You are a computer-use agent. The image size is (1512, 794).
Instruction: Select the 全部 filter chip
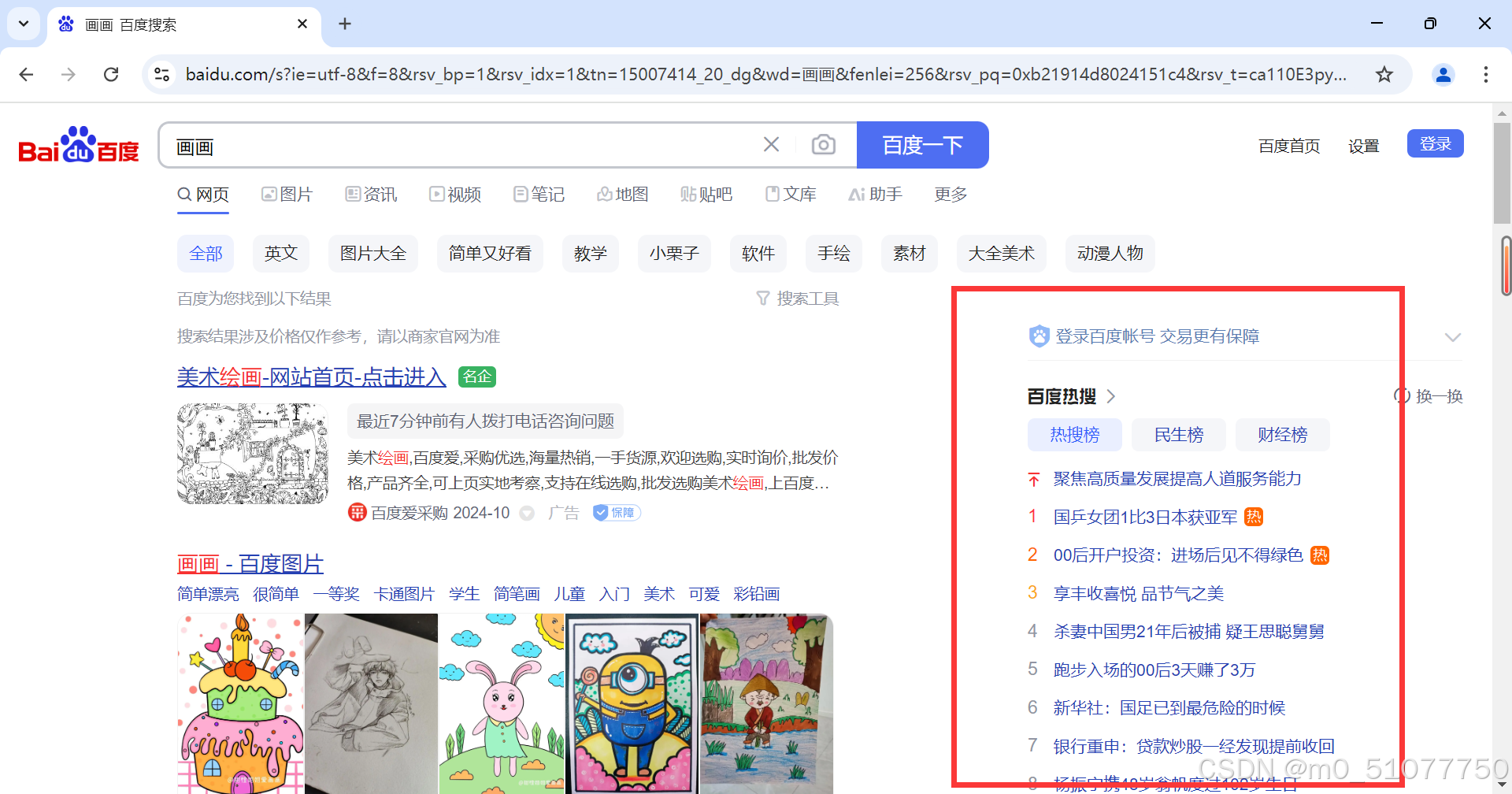pyautogui.click(x=206, y=254)
